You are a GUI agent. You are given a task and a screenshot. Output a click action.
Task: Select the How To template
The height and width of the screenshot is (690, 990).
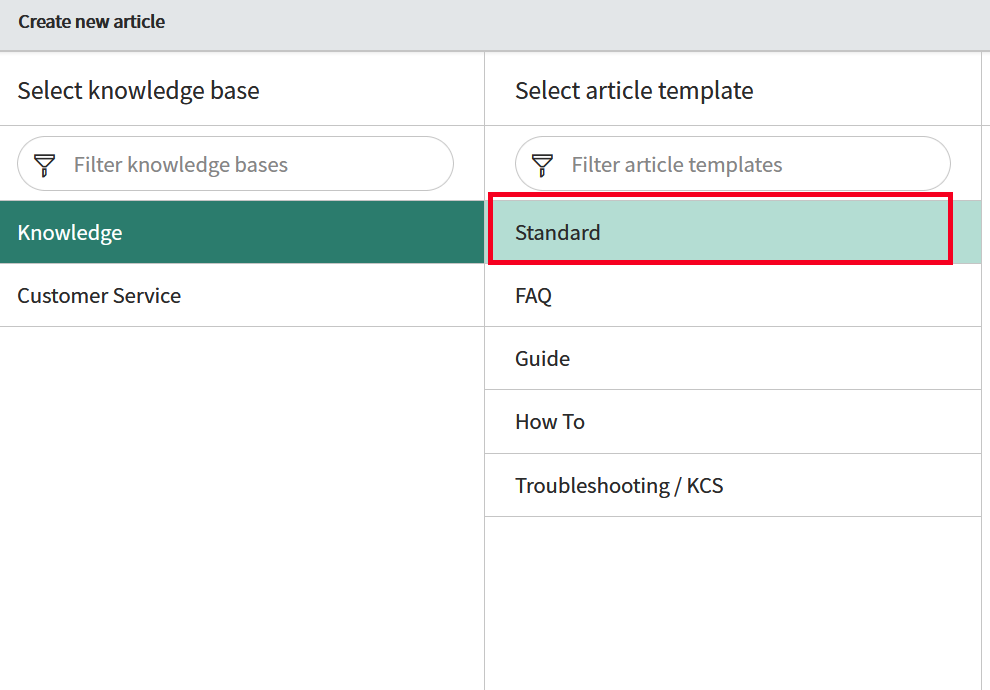[x=733, y=422]
